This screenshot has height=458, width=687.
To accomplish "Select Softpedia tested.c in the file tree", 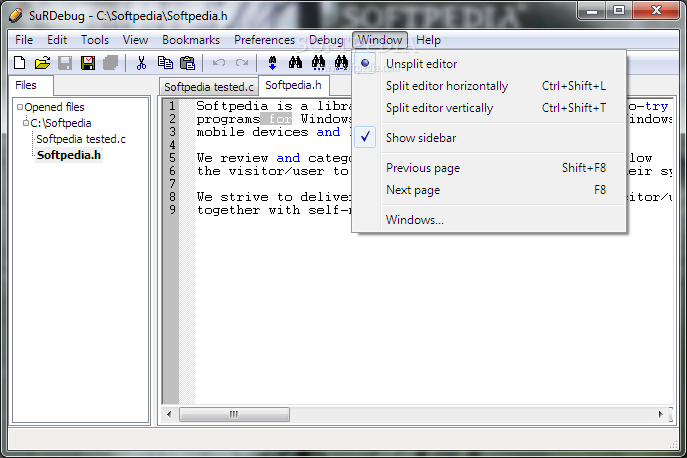I will [x=81, y=139].
